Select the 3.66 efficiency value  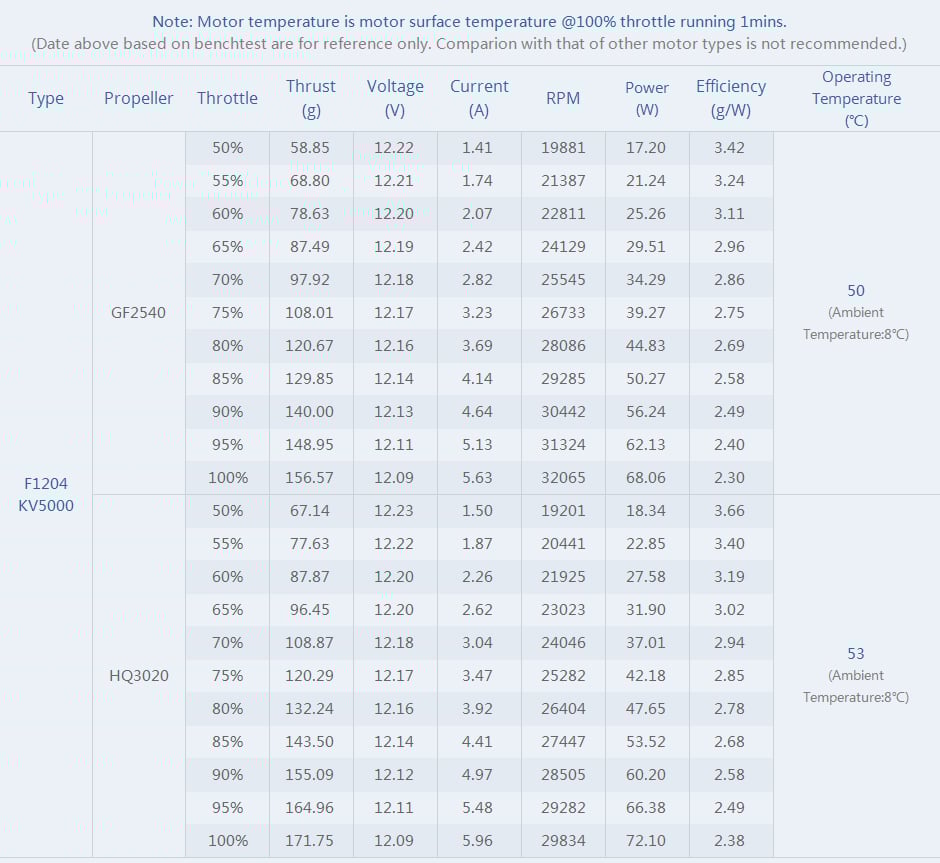click(731, 511)
